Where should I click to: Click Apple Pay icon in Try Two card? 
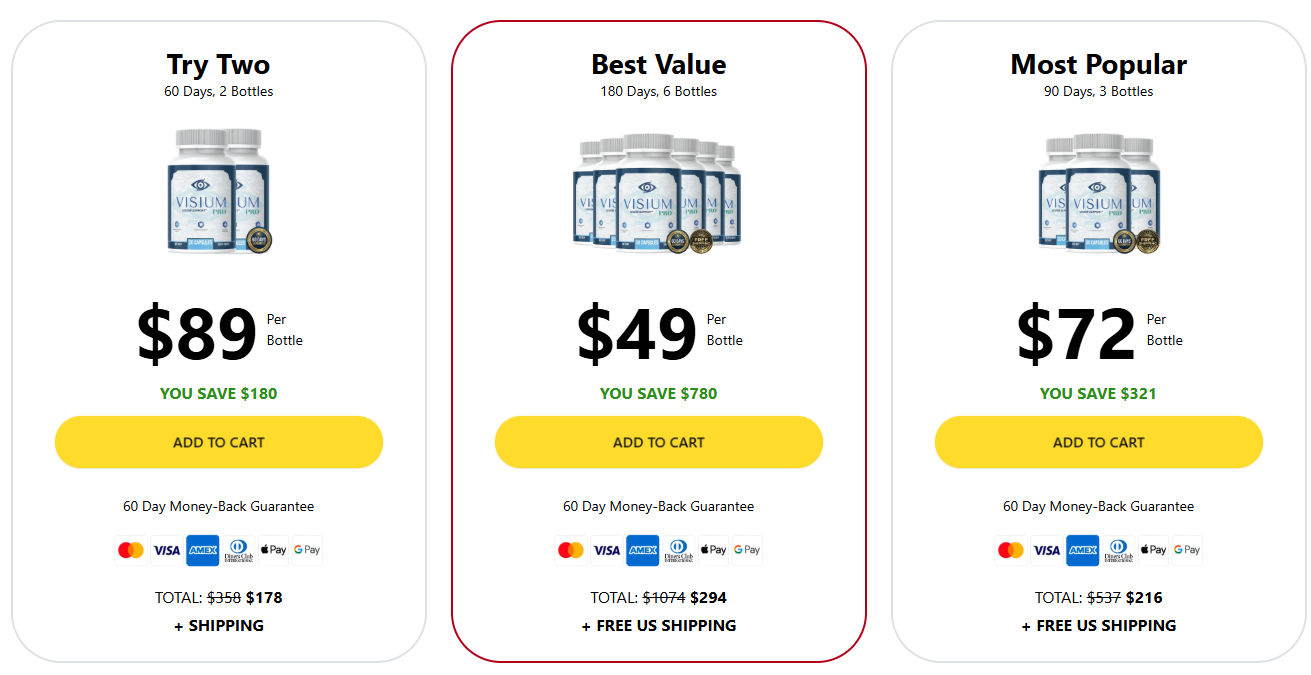click(x=273, y=550)
